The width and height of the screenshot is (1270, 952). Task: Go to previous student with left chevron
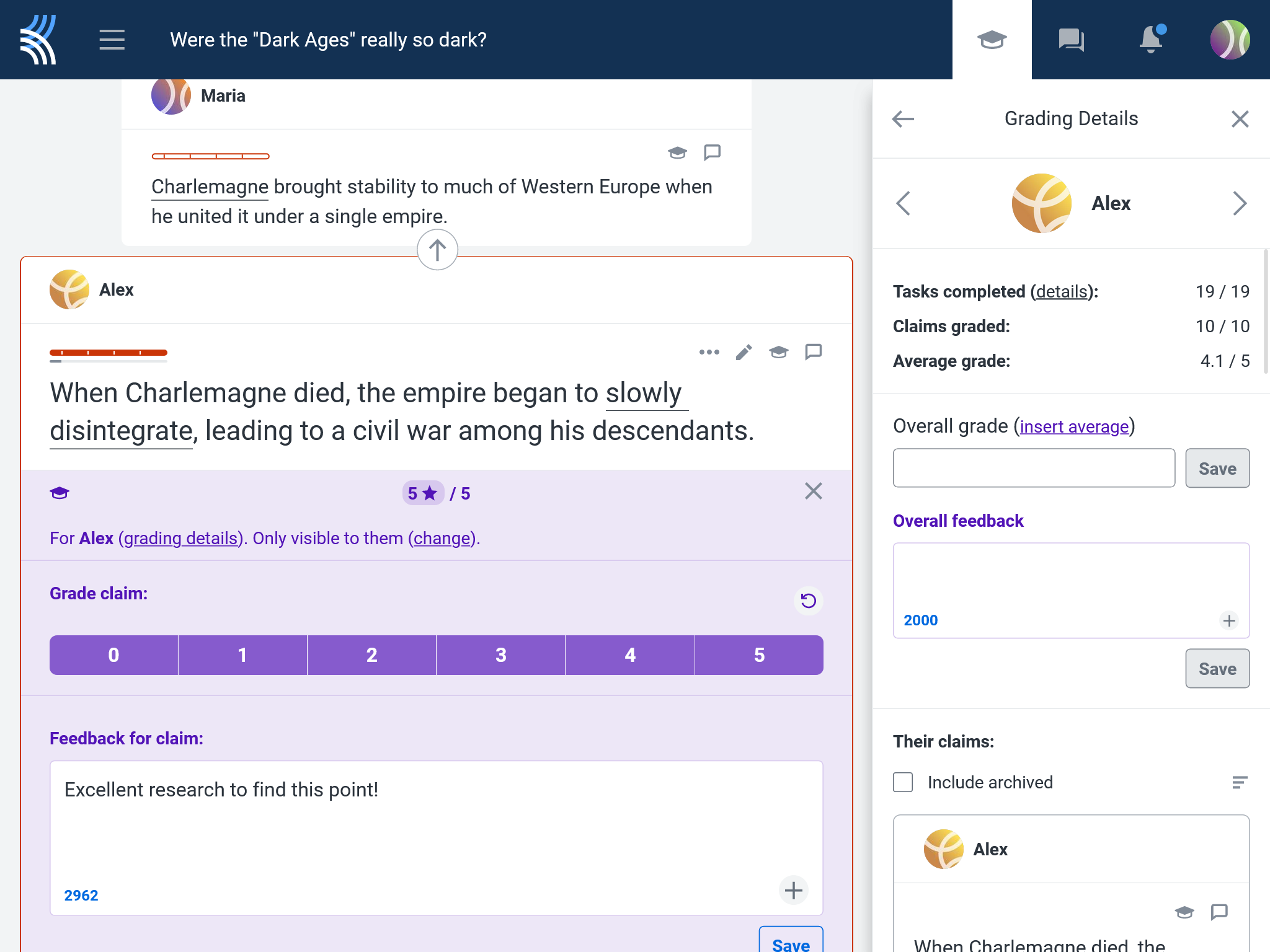pyautogui.click(x=904, y=203)
